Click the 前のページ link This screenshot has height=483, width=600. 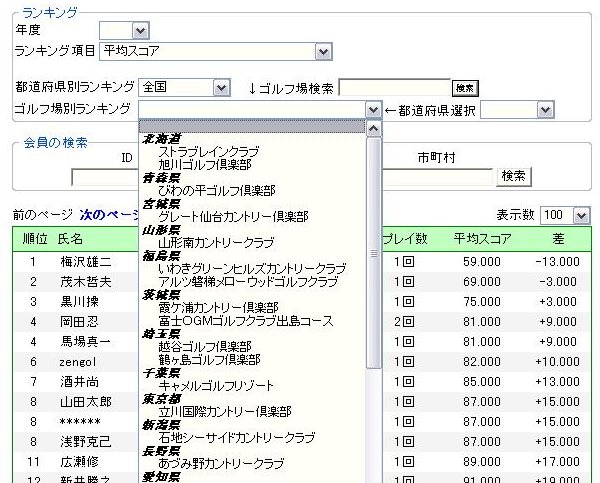click(42, 215)
